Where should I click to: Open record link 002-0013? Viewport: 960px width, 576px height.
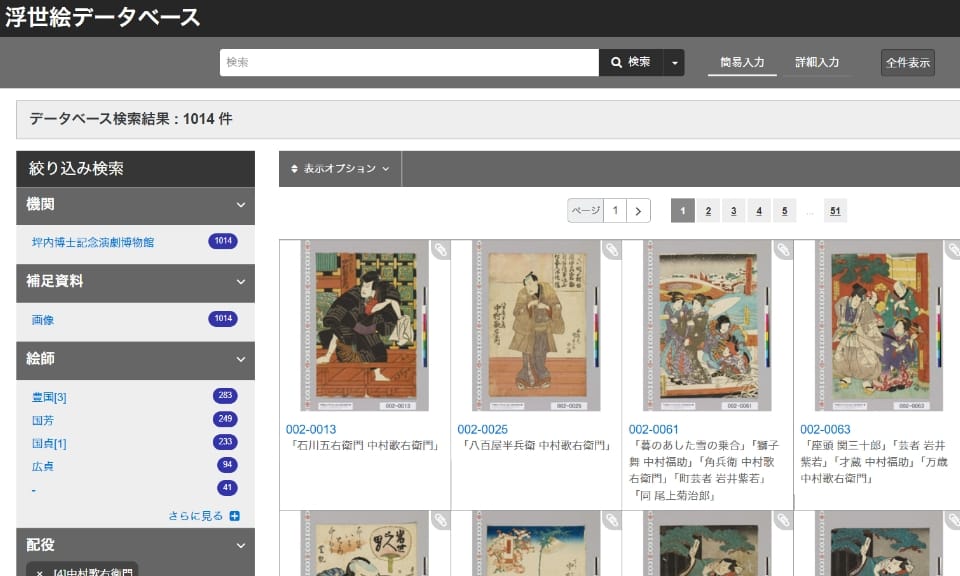pyautogui.click(x=311, y=430)
